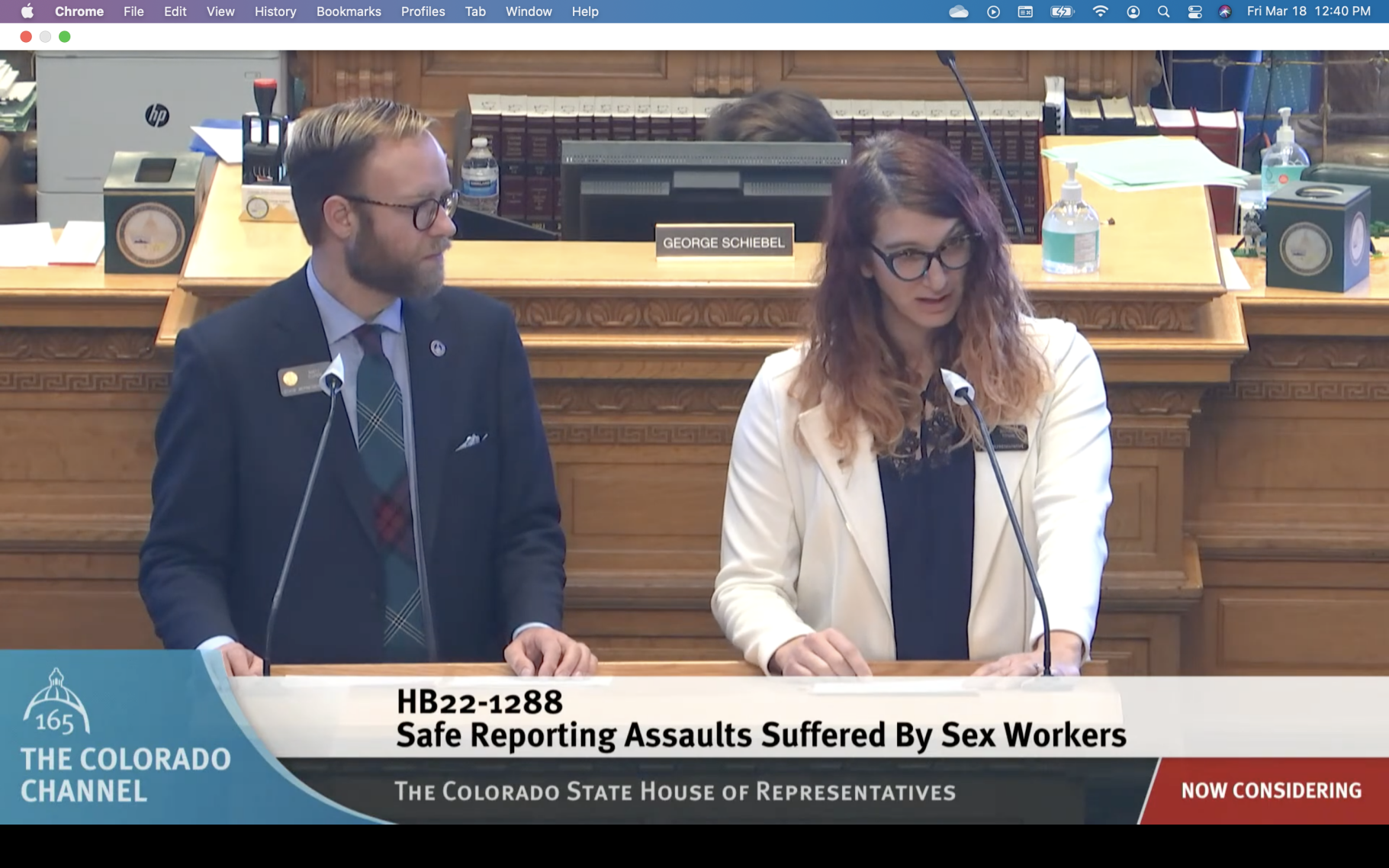Click the HB22-1288 bill title in video
This screenshot has width=1389, height=868.
[x=479, y=702]
